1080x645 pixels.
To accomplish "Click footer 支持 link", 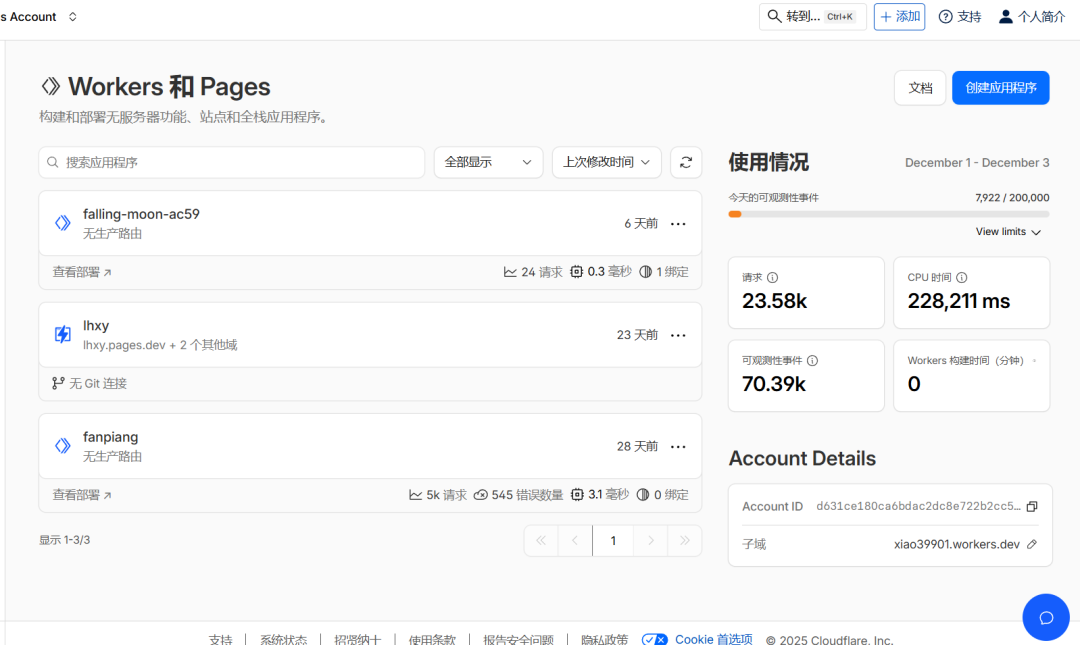I will coord(220,639).
